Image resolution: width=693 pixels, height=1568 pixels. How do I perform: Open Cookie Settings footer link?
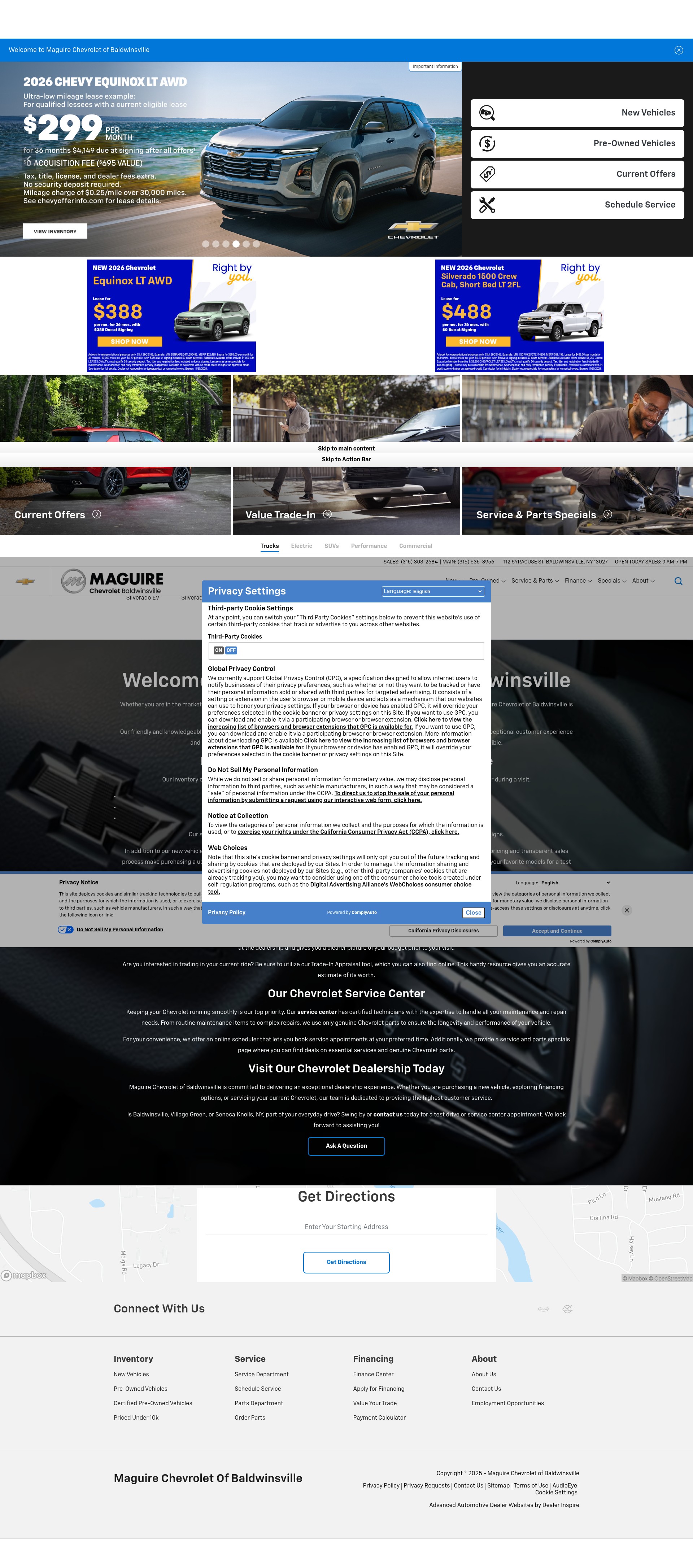[556, 1493]
